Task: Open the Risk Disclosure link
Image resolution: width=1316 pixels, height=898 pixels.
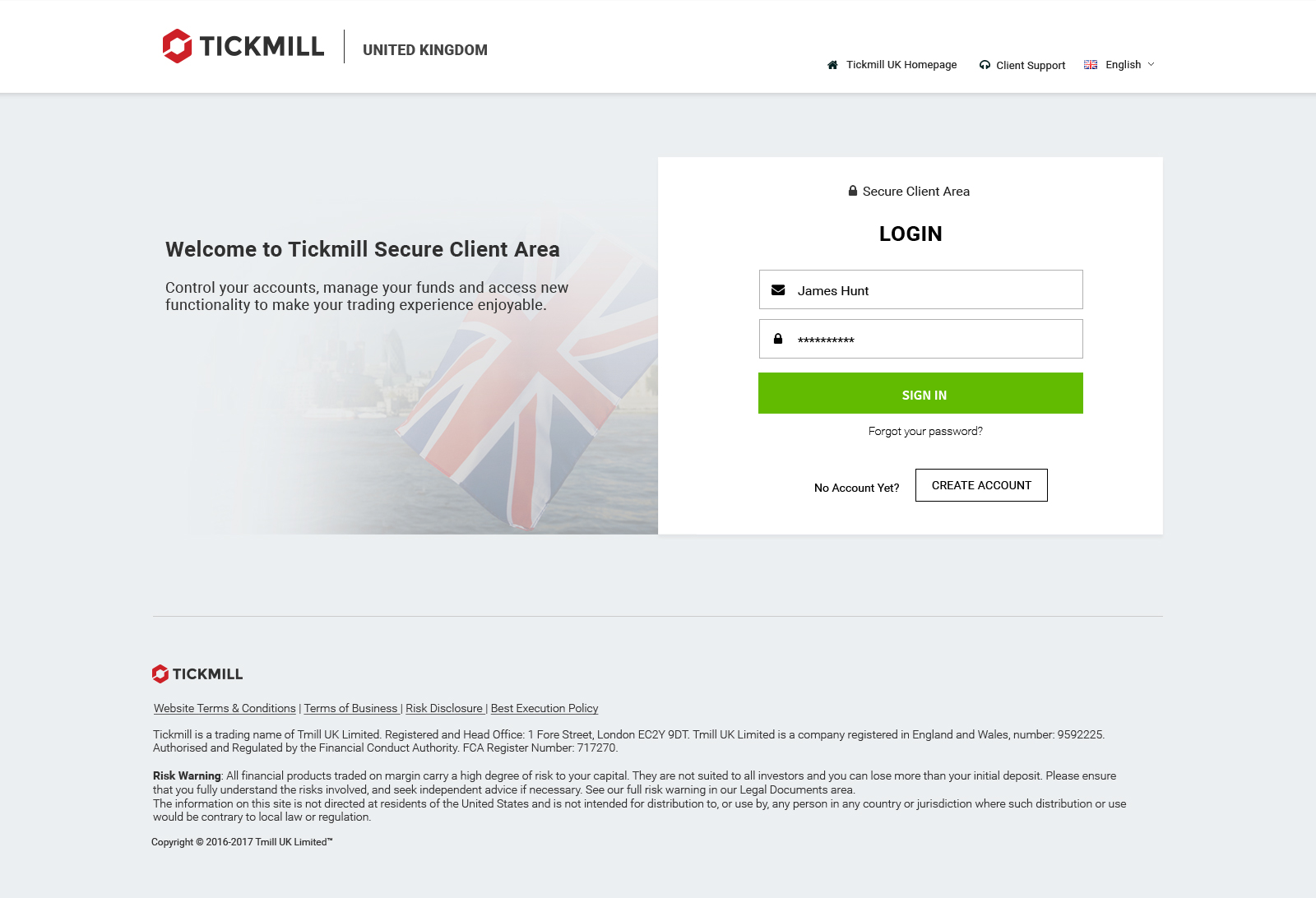Action: (444, 708)
